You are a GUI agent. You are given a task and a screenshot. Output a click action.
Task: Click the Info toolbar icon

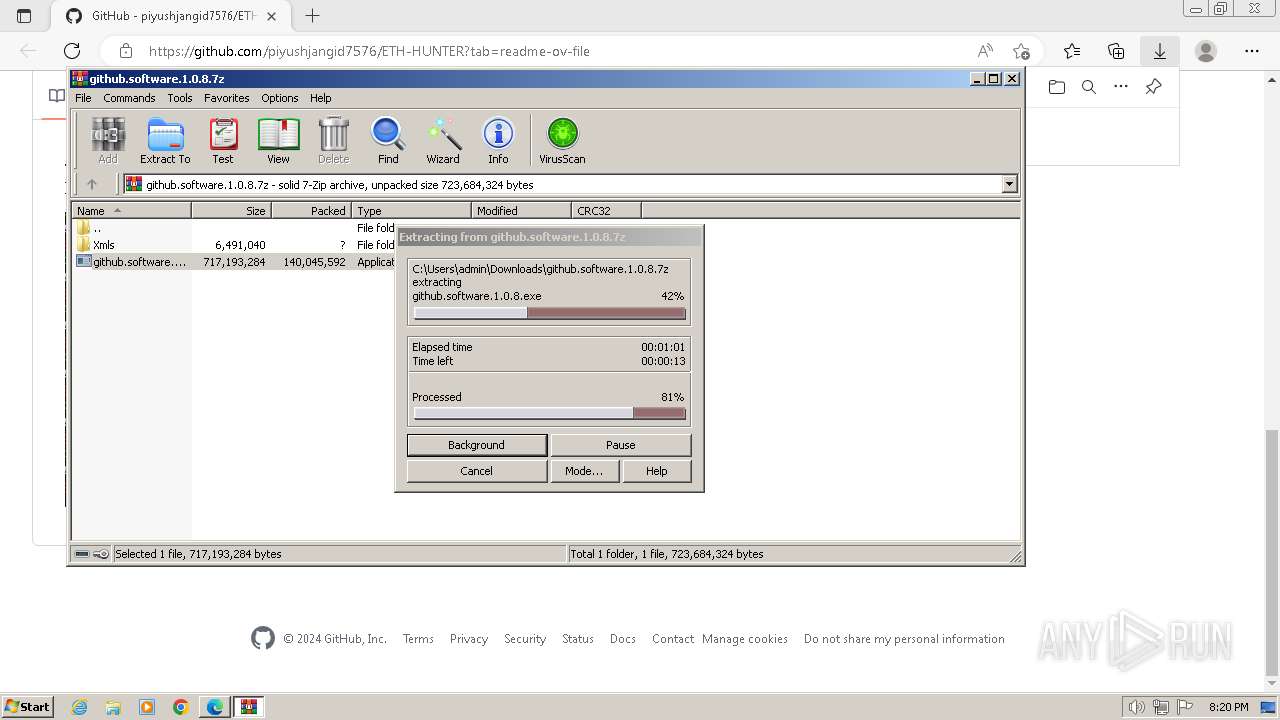[498, 140]
